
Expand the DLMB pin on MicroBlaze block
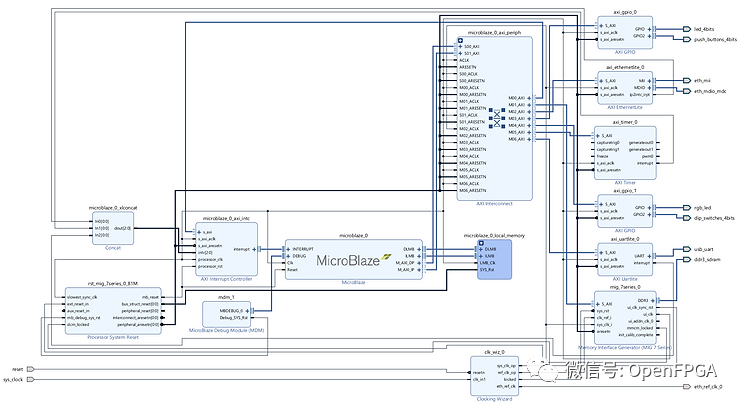(x=422, y=247)
